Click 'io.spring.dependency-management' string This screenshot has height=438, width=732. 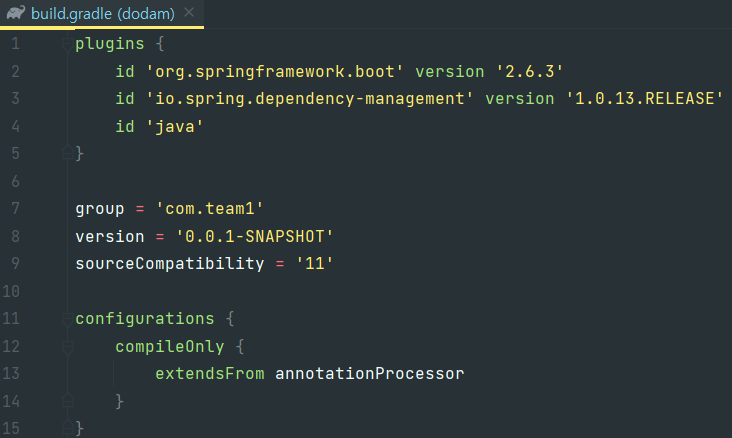[x=310, y=99]
